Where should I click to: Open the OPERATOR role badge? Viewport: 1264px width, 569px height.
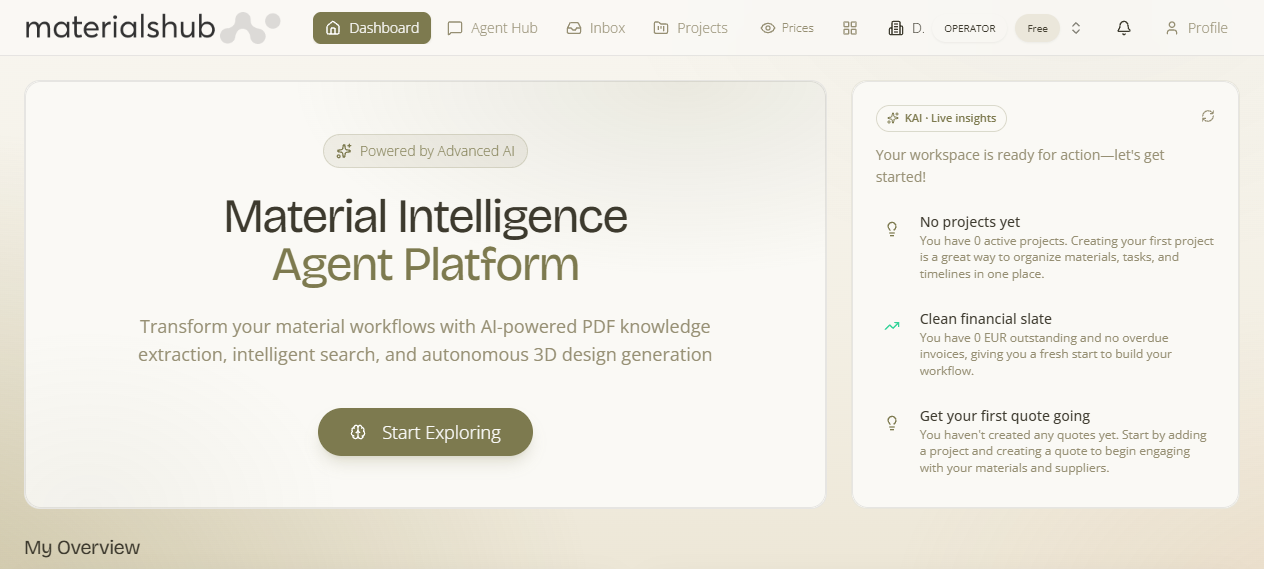pyautogui.click(x=970, y=28)
